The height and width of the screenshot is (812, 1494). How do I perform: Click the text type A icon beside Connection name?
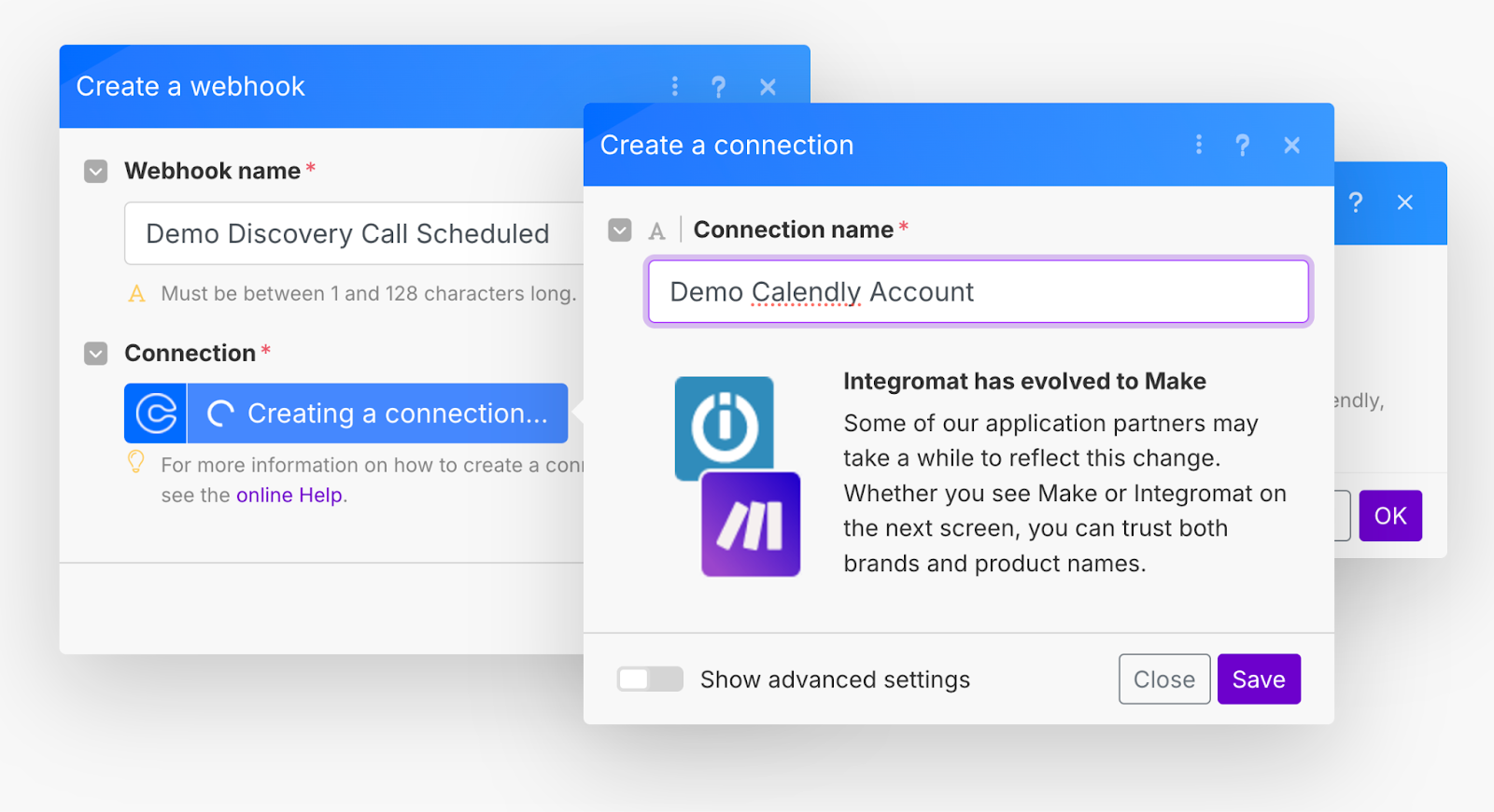657,231
